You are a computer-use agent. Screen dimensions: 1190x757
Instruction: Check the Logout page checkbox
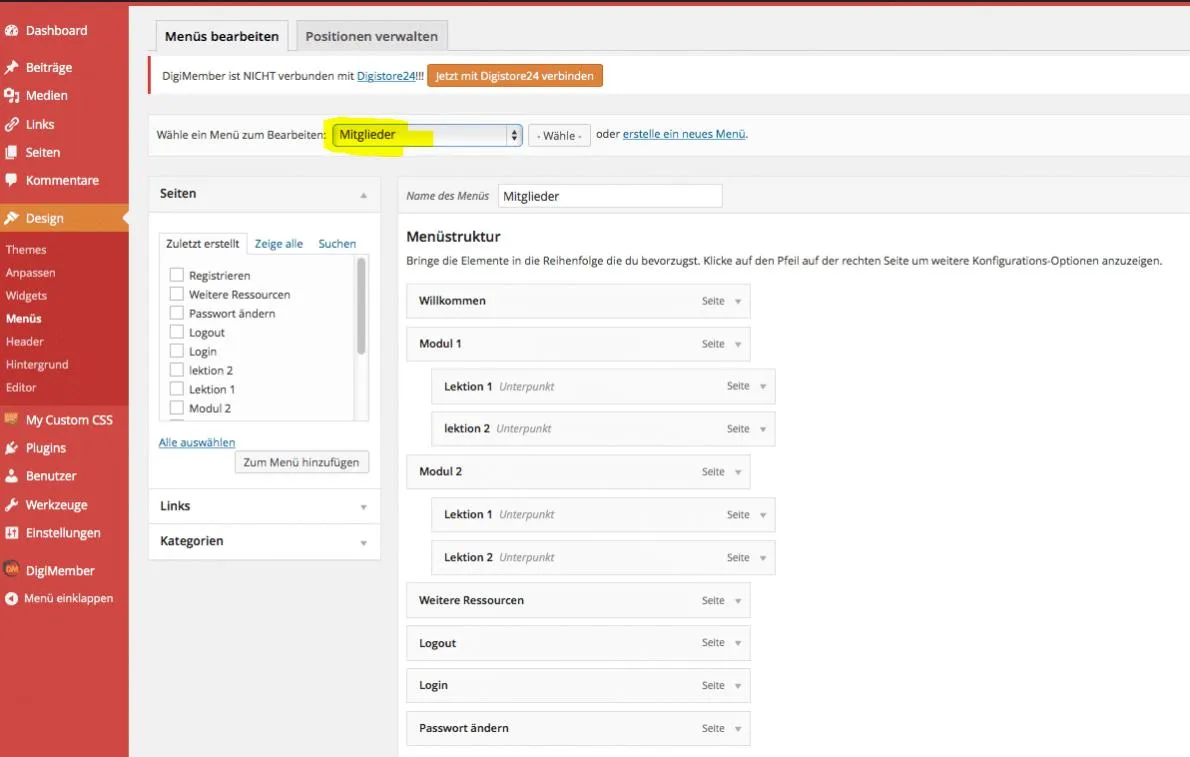pyautogui.click(x=177, y=332)
